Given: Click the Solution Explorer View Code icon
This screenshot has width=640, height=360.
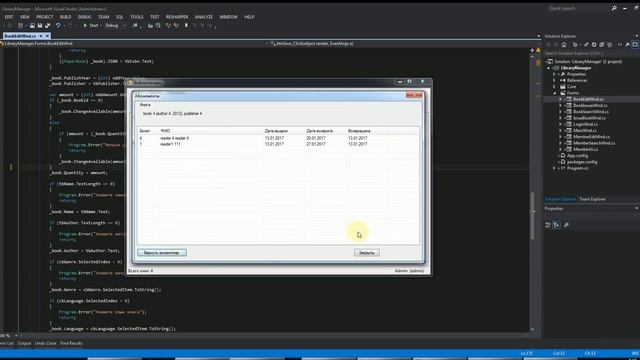Looking at the screenshot, I should click(620, 44).
